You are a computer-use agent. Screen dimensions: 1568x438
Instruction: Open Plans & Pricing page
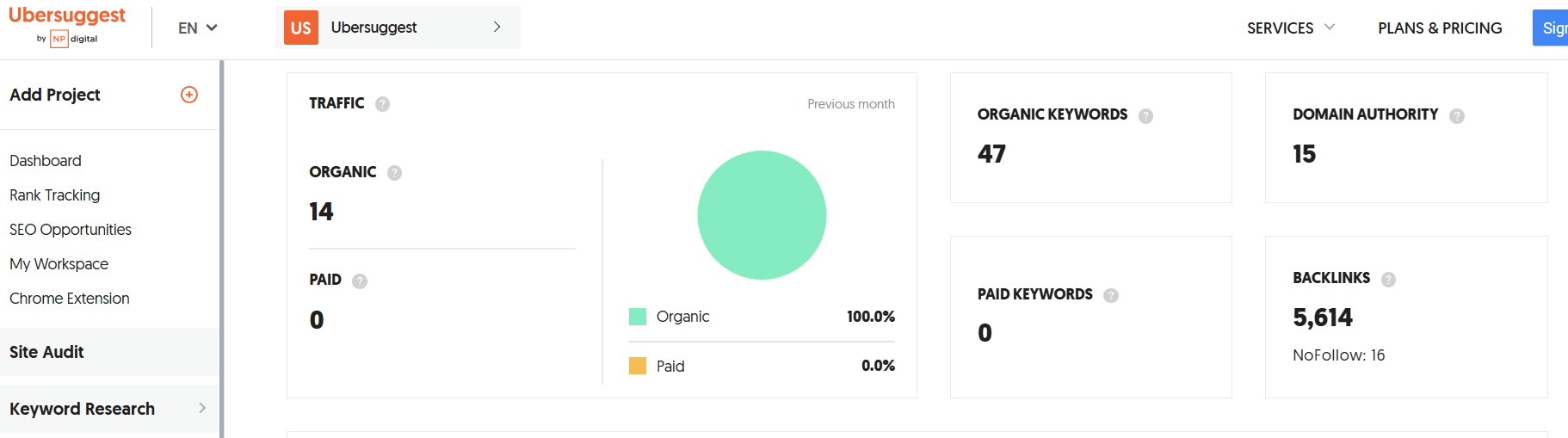click(1440, 28)
